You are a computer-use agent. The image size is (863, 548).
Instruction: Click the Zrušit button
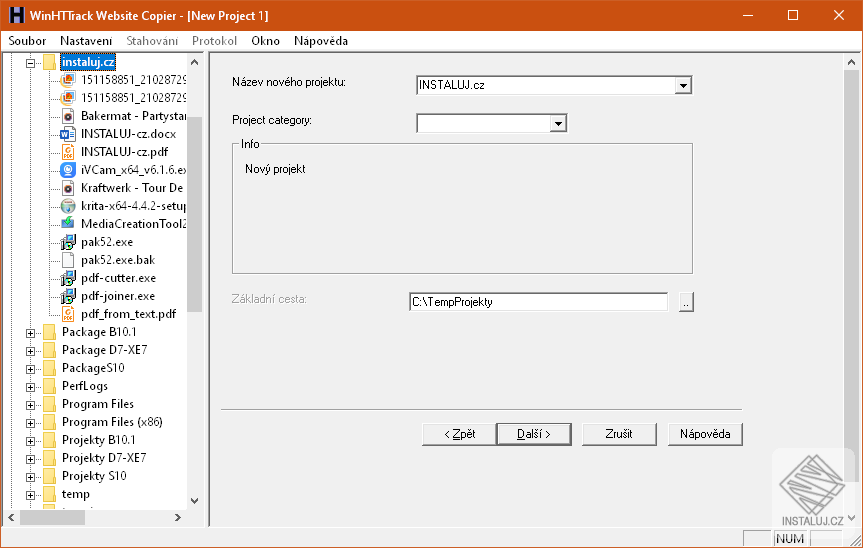(x=619, y=434)
